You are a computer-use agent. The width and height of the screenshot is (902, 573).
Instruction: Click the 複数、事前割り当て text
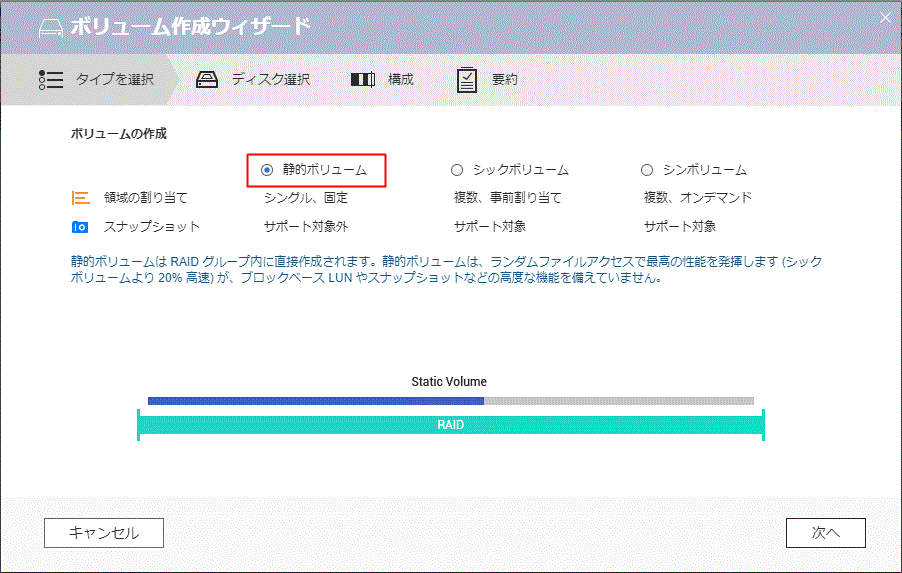tap(507, 198)
